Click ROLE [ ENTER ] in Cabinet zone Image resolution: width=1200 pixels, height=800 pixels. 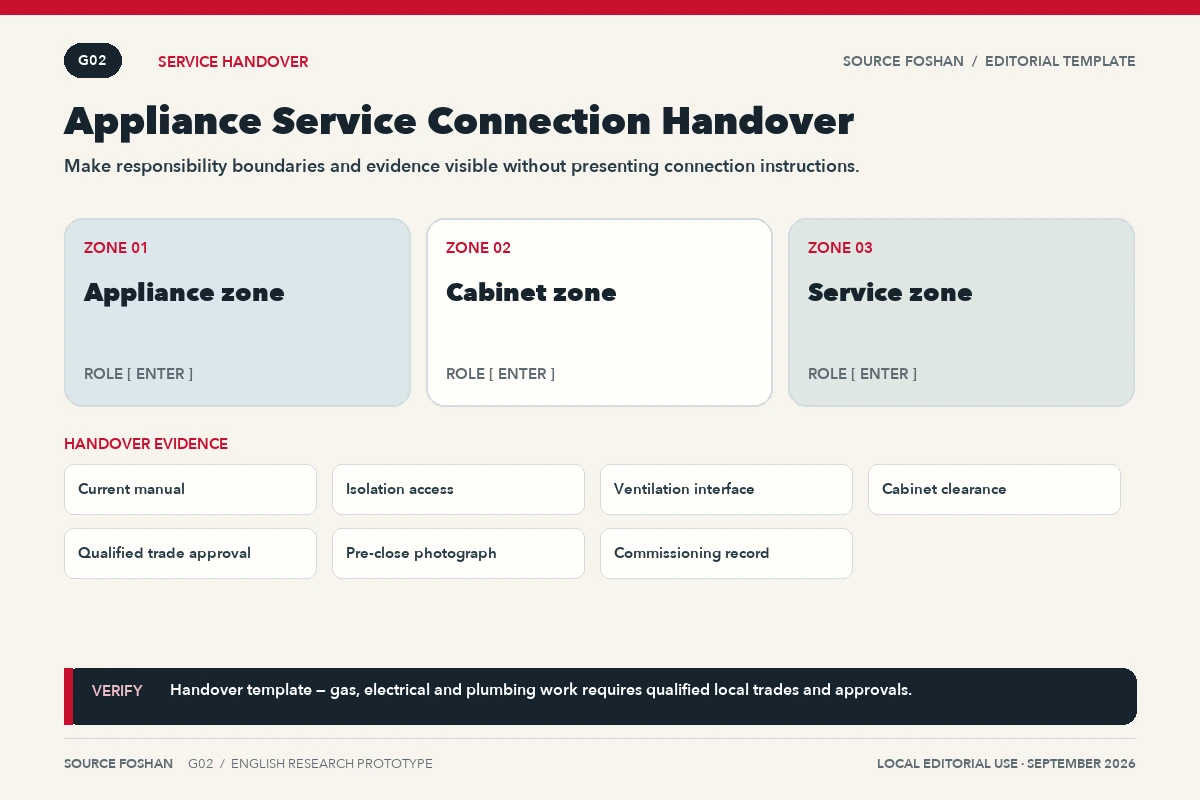pyautogui.click(x=501, y=374)
